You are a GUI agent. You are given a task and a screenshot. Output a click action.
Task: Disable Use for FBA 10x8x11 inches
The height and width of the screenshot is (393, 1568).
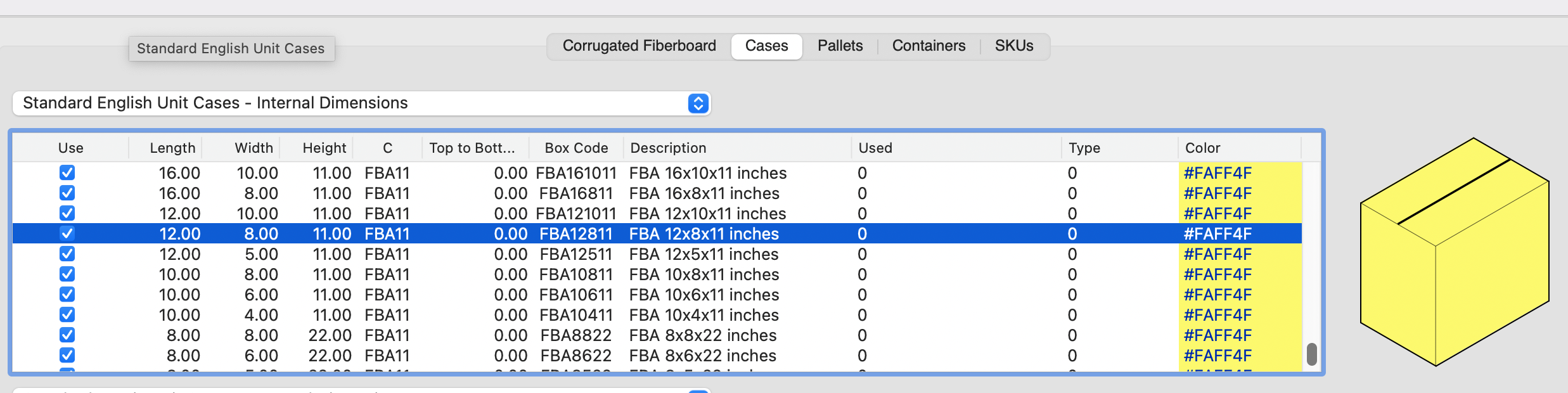coord(67,274)
